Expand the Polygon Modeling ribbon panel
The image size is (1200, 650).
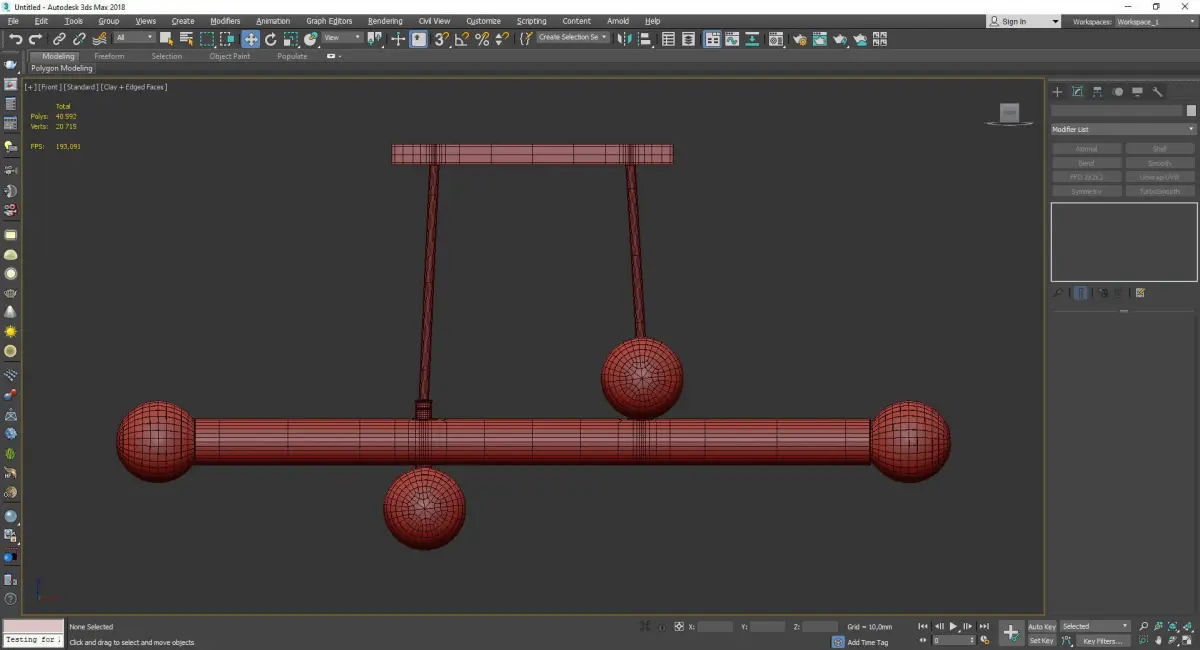click(61, 68)
